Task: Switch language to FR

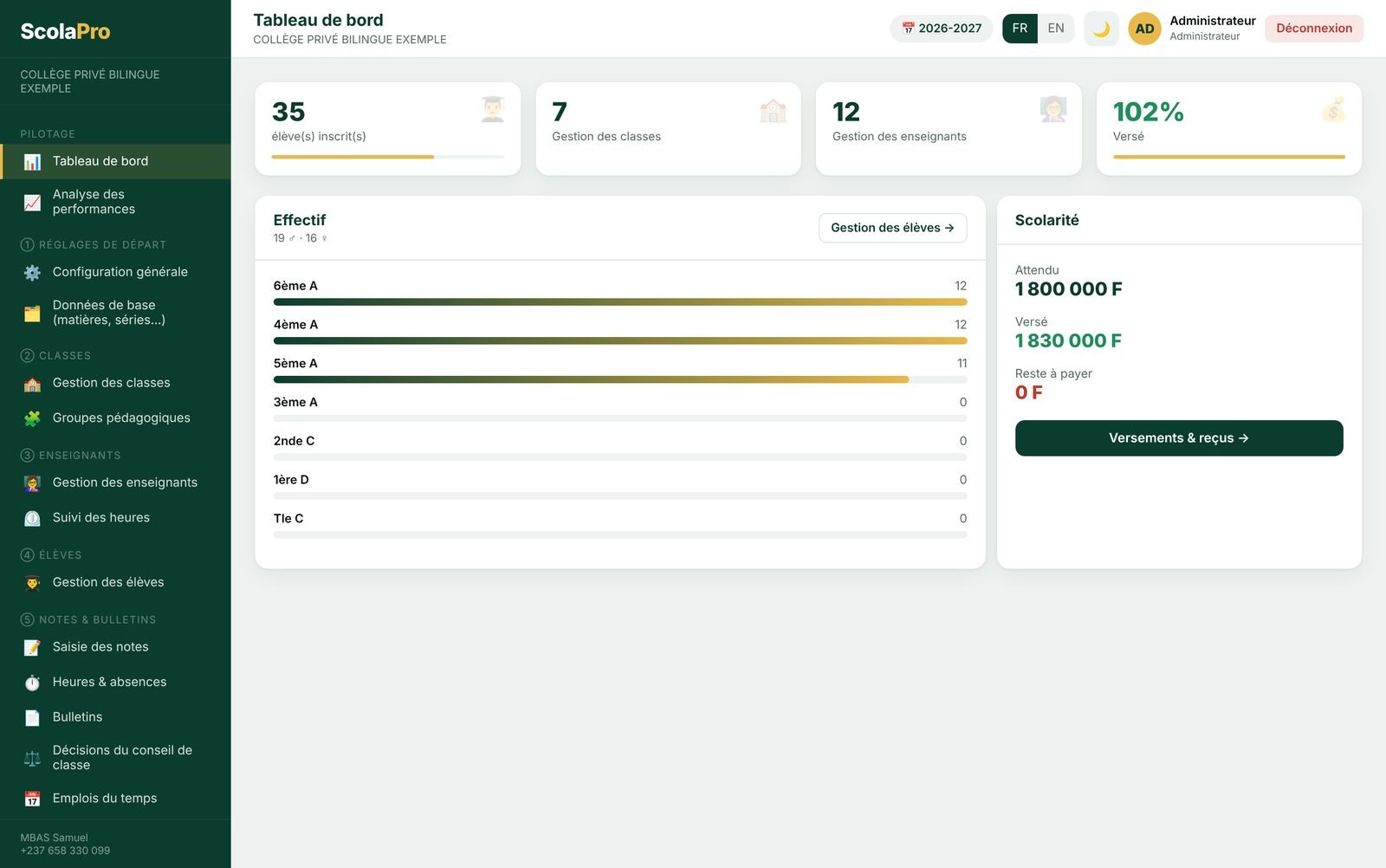Action: click(x=1020, y=29)
